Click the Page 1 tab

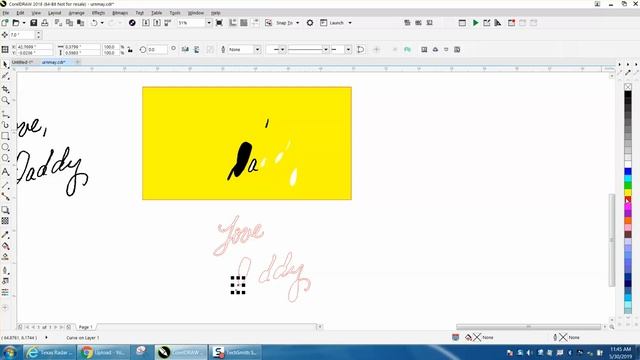(x=85, y=327)
